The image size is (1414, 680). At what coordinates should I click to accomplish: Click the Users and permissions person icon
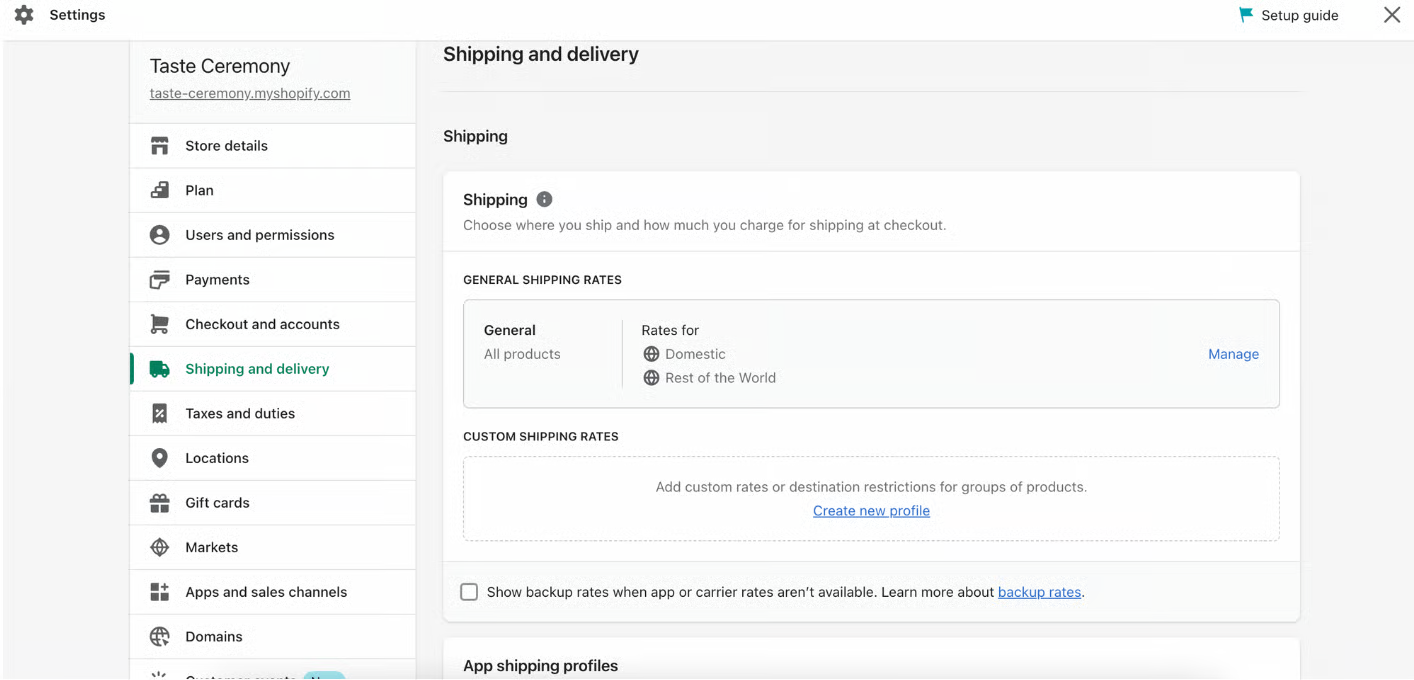(159, 235)
